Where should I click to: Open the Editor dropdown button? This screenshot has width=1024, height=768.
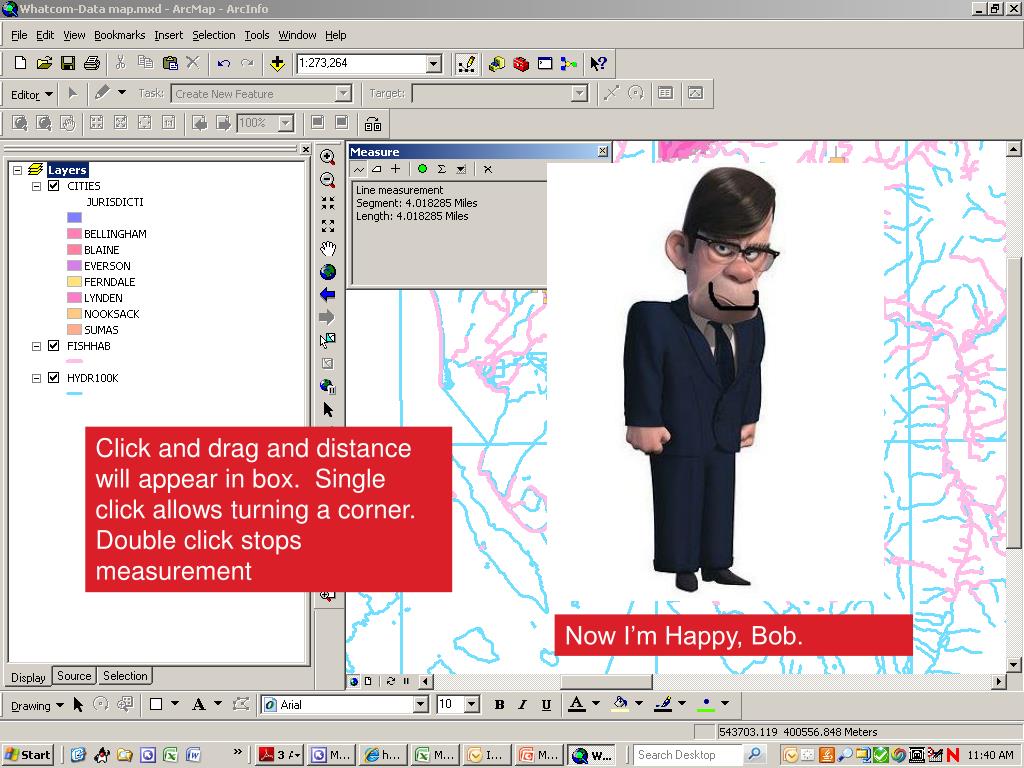point(31,95)
